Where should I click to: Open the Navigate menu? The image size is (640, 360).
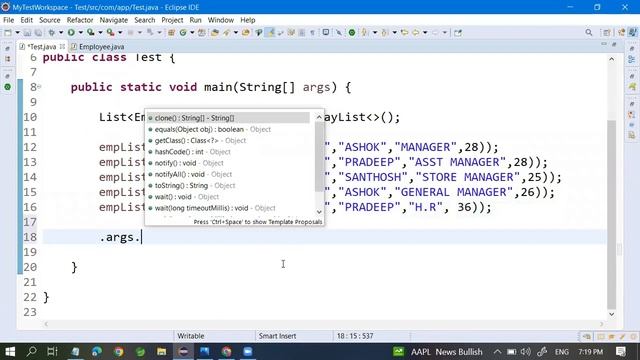click(x=113, y=20)
